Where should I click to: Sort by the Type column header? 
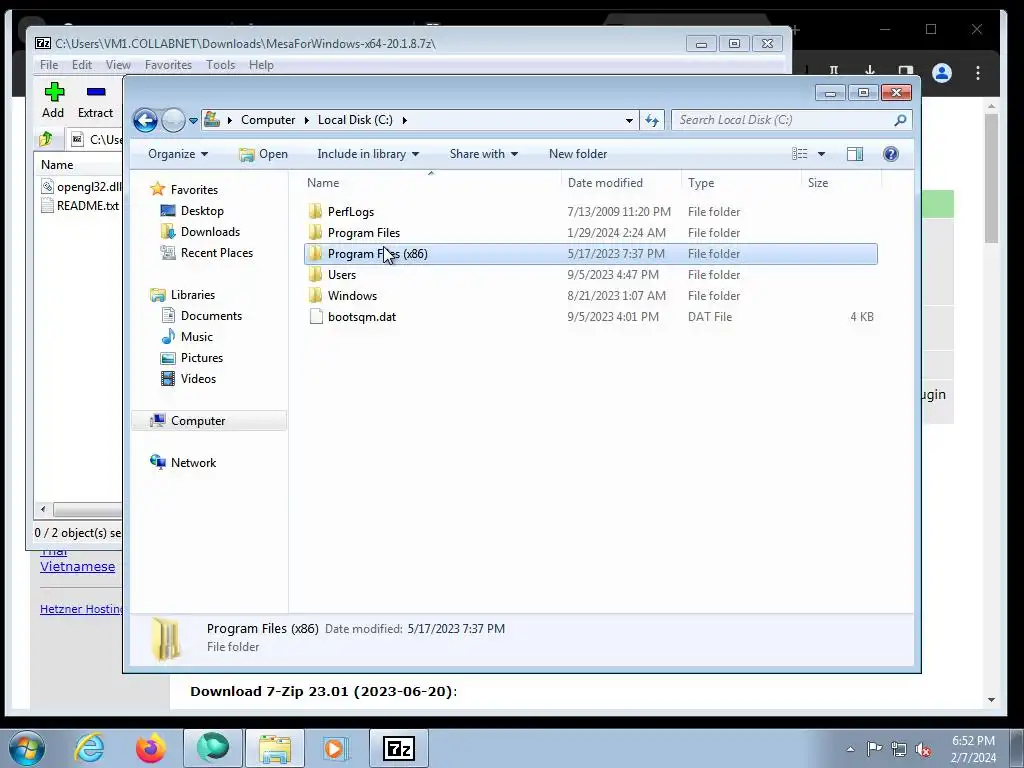point(701,183)
